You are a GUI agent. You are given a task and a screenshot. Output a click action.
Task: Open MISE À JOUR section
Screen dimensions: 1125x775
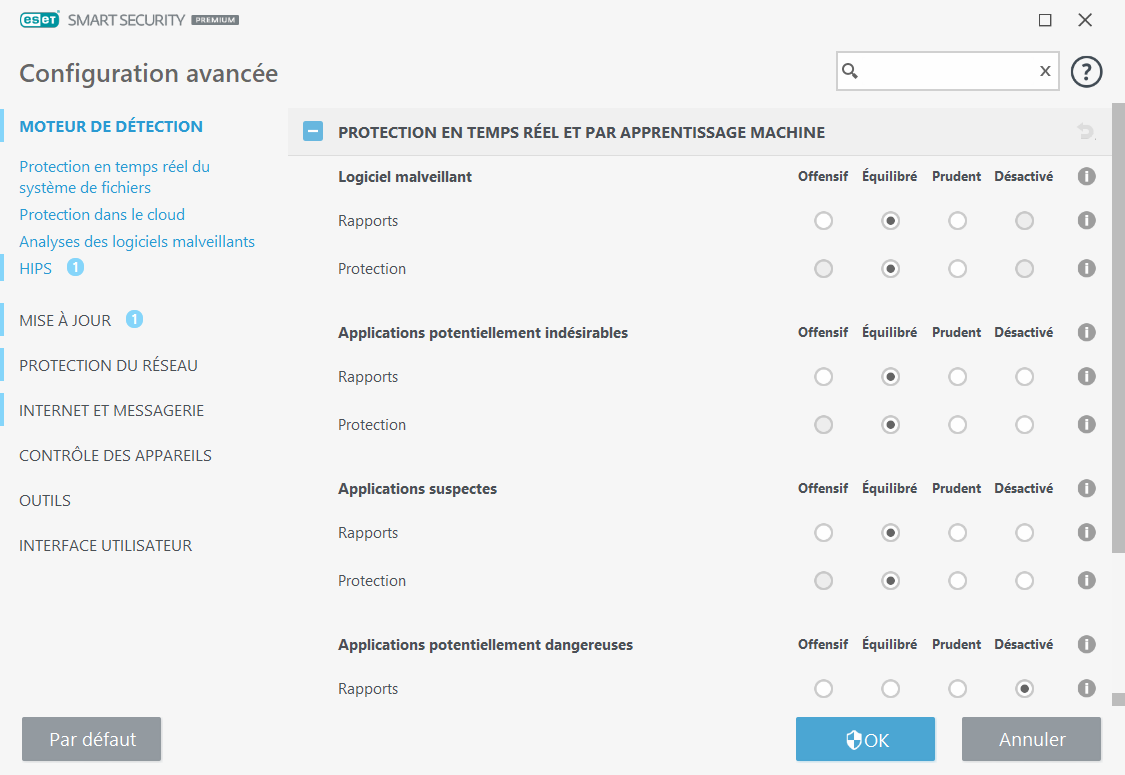coord(65,321)
